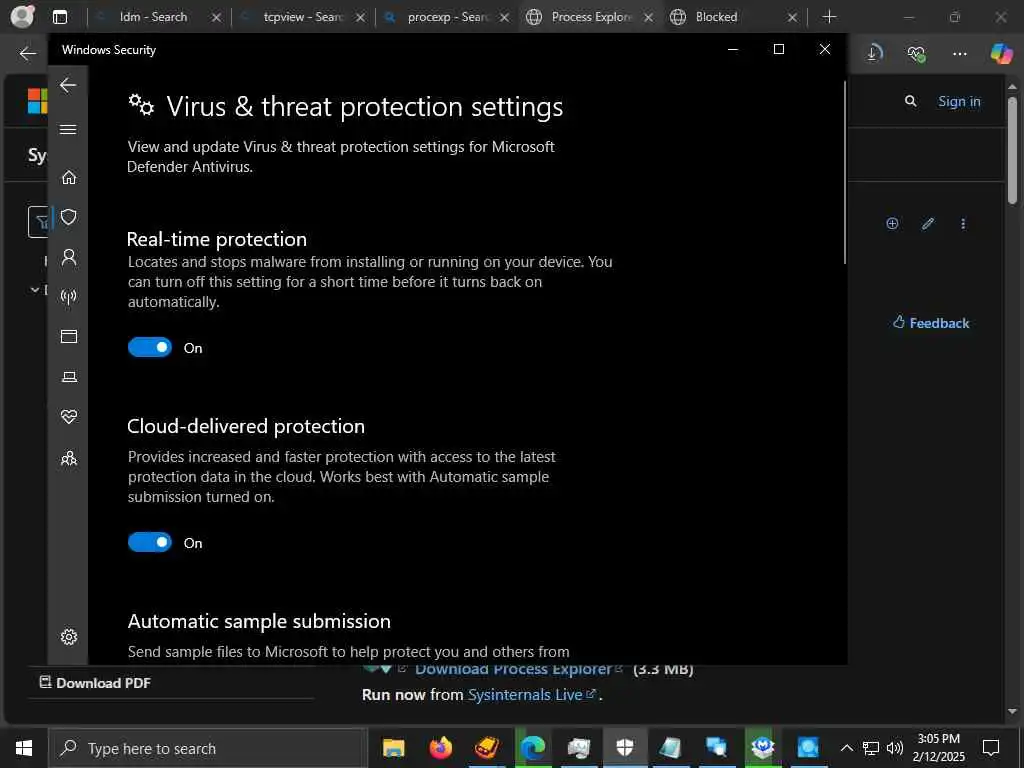Image resolution: width=1024 pixels, height=768 pixels.
Task: Open Edge browser essentials heart icon
Action: click(x=916, y=54)
